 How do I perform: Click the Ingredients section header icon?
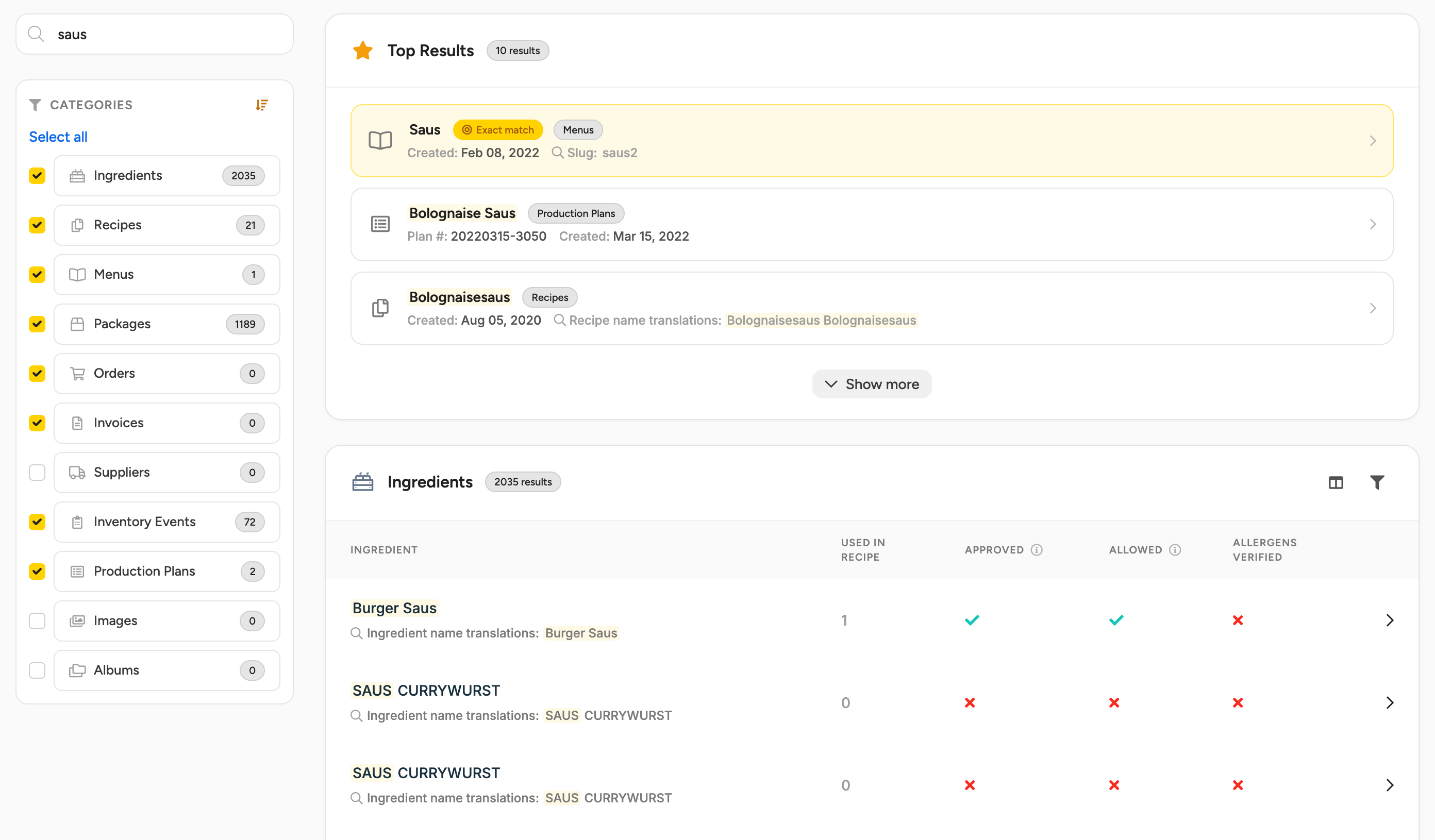(362, 482)
